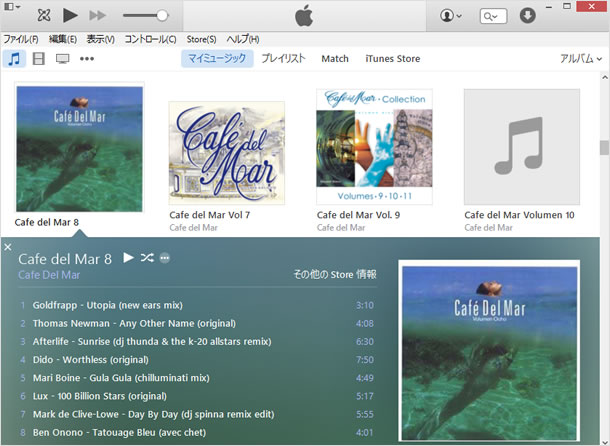
Task: Click the 7:50 duration of Dido track
Action: [x=365, y=360]
